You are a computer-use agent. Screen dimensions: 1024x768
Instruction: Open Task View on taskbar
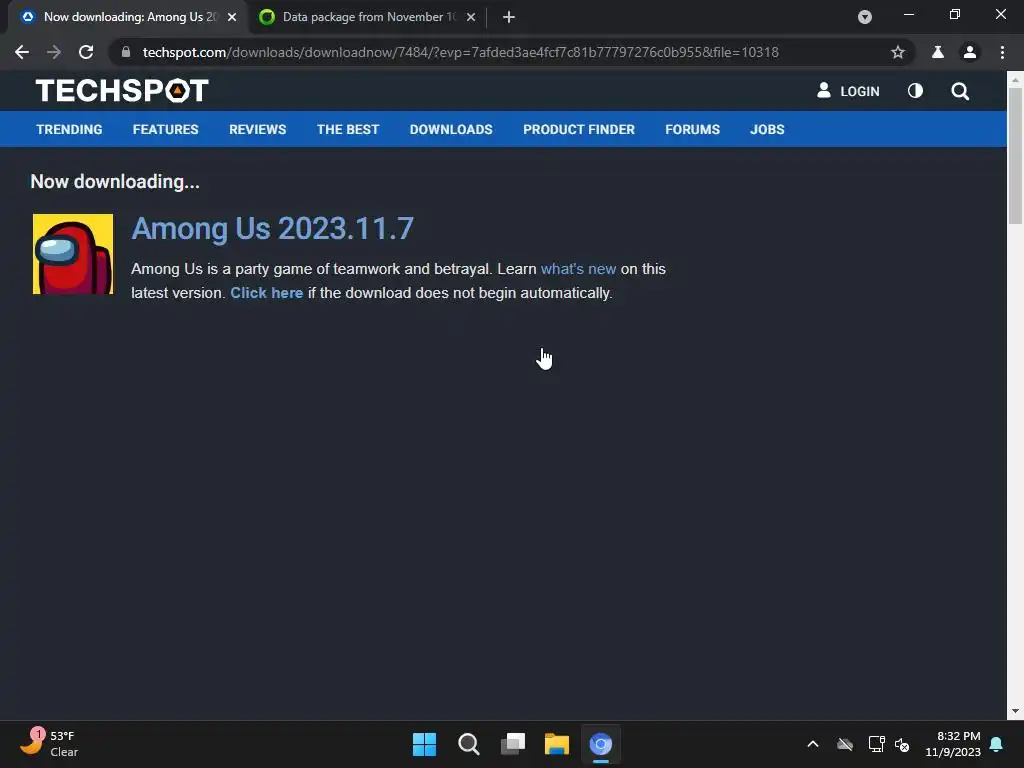(x=513, y=744)
